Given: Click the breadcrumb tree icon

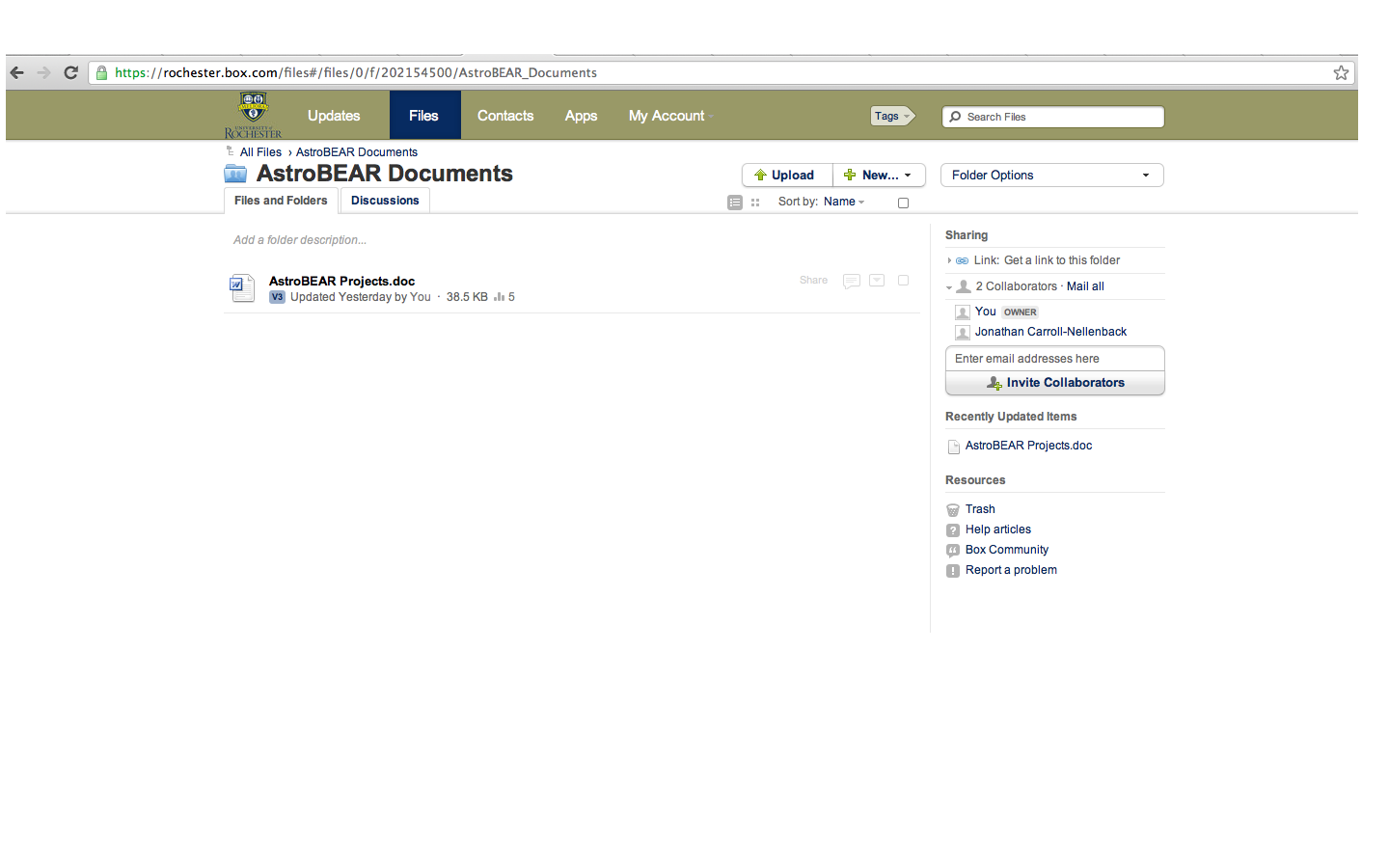Looking at the screenshot, I should 230,151.
